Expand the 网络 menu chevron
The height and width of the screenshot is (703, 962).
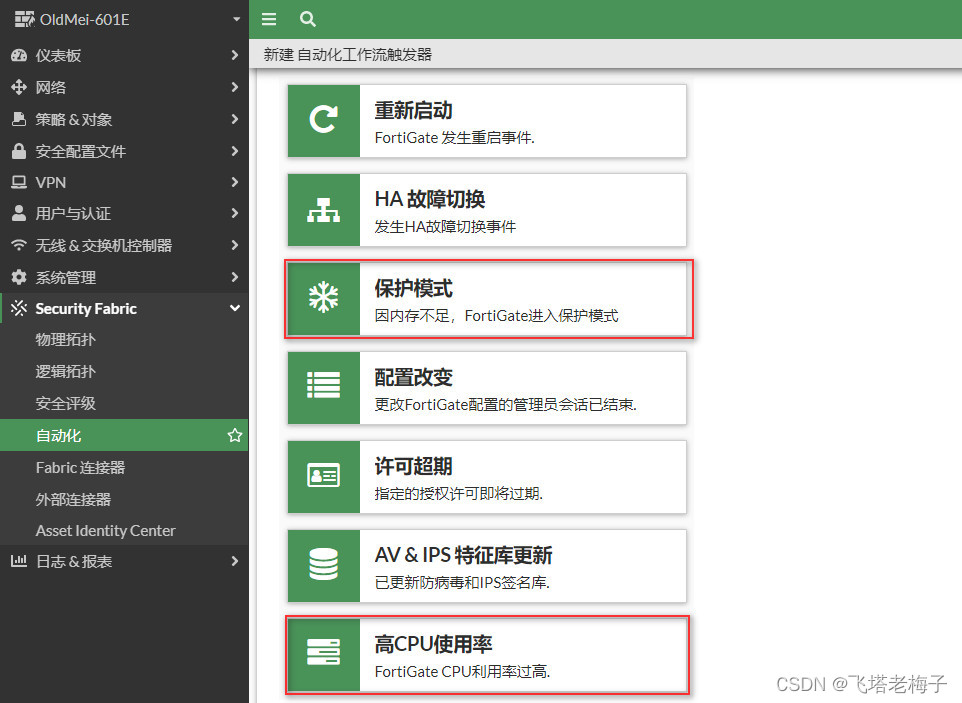tap(234, 87)
